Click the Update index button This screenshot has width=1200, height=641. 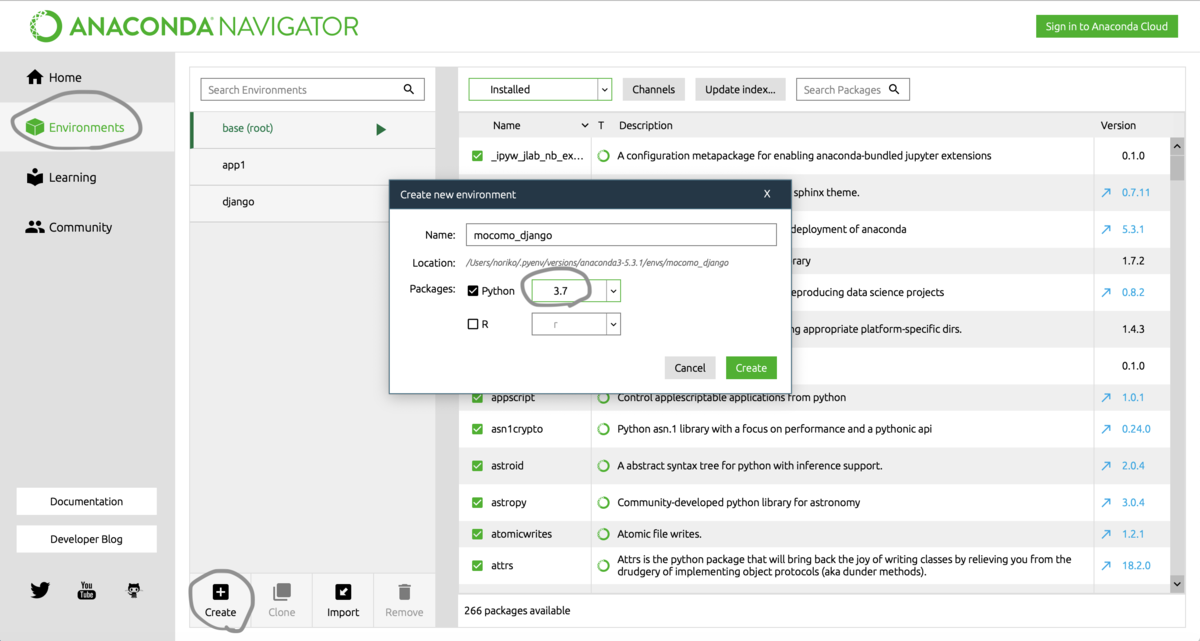(x=740, y=89)
